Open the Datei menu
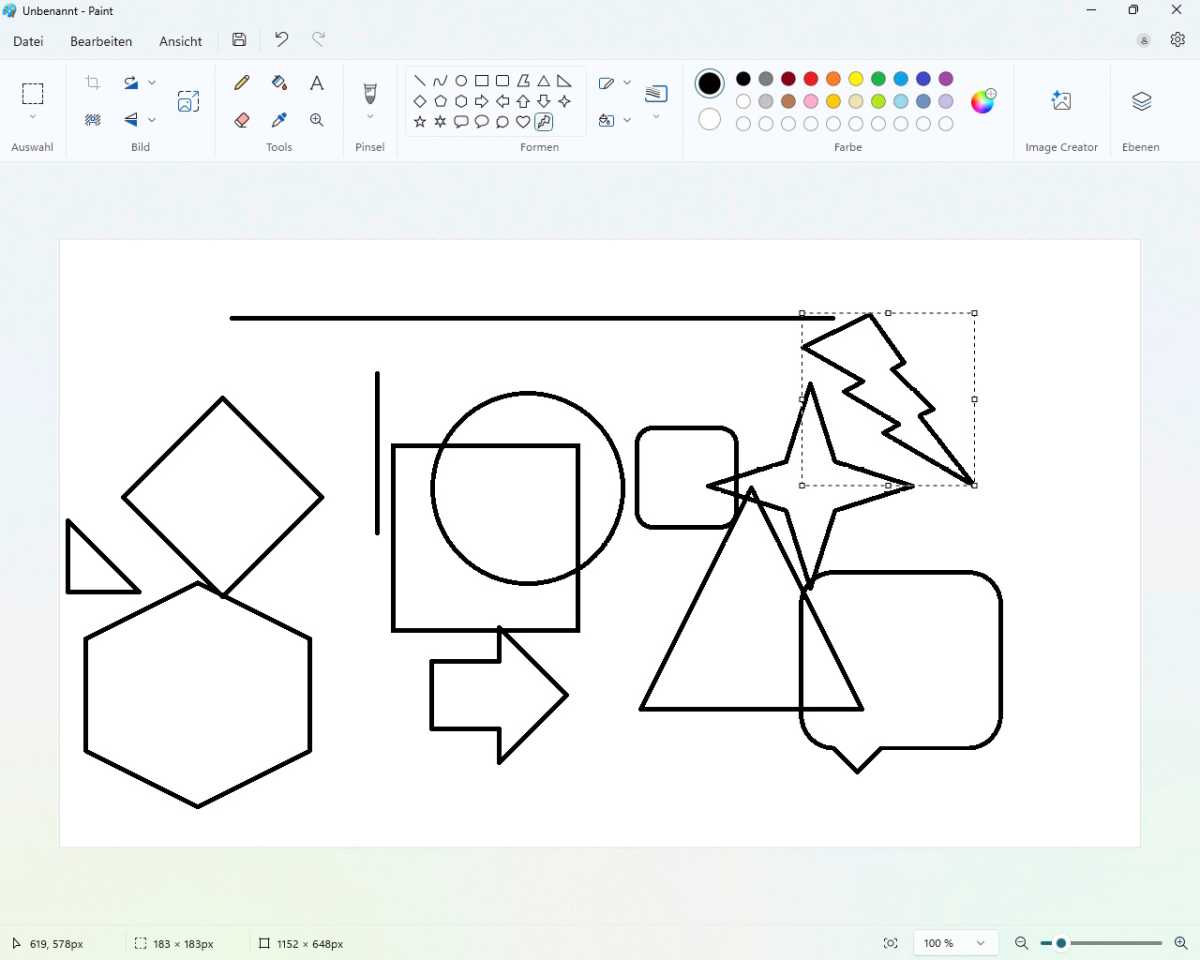This screenshot has height=960, width=1200. 28,41
